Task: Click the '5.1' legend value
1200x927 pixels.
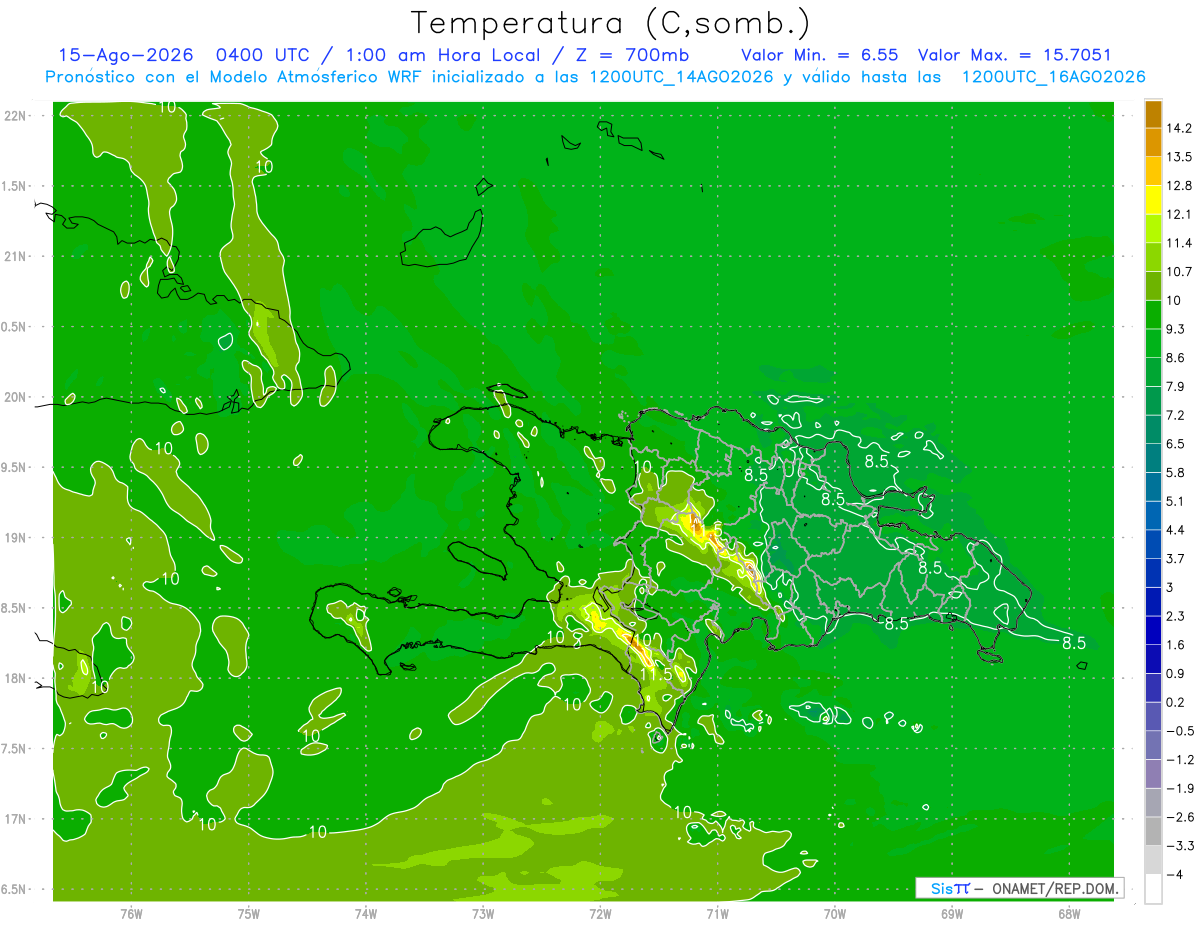Action: [x=1177, y=501]
